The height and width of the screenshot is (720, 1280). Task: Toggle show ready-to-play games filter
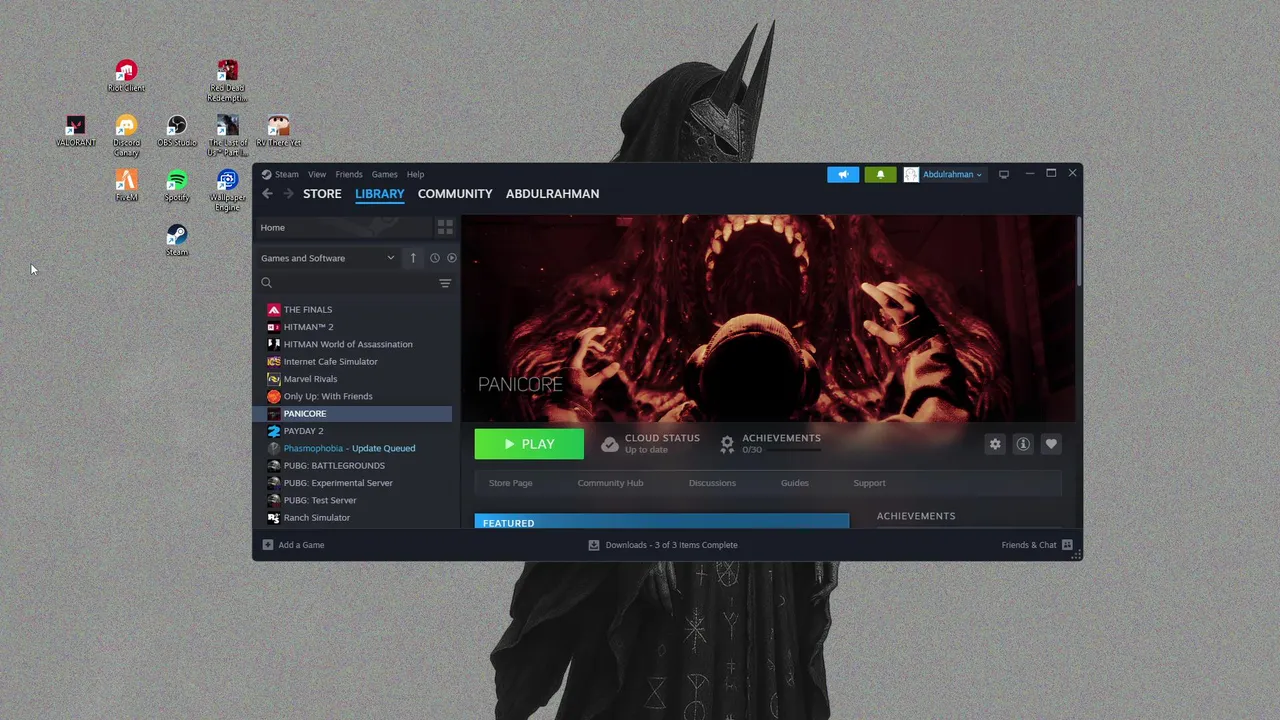[452, 258]
